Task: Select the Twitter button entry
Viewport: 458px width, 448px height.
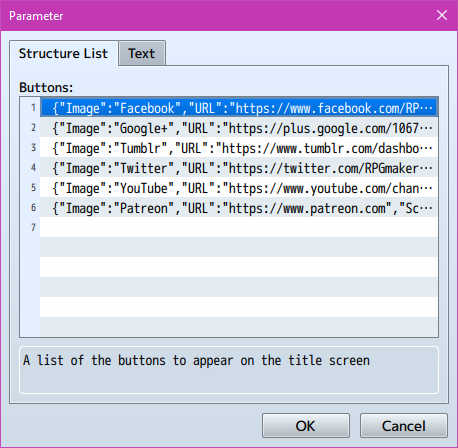Action: pos(239,167)
